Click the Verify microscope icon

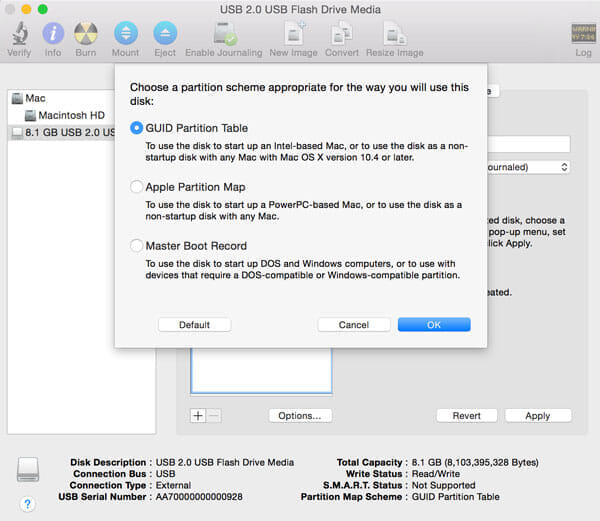[x=19, y=33]
